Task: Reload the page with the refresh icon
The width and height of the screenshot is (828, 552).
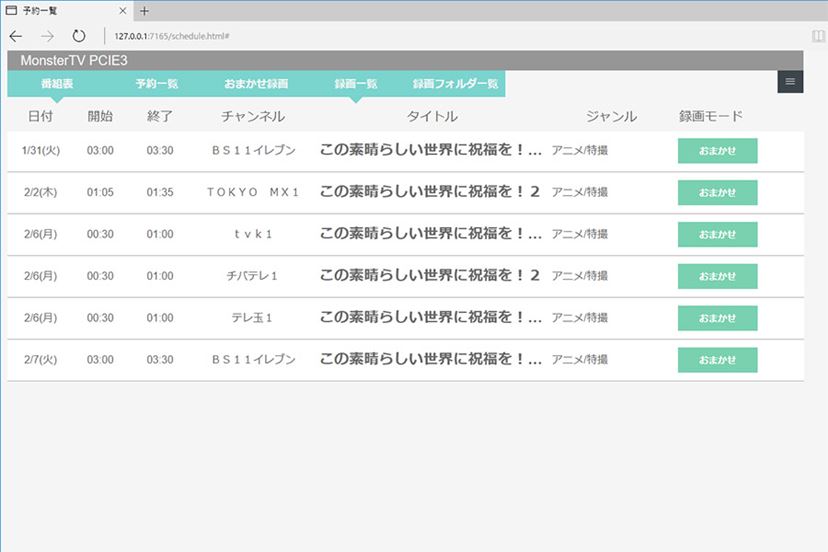Action: (79, 36)
